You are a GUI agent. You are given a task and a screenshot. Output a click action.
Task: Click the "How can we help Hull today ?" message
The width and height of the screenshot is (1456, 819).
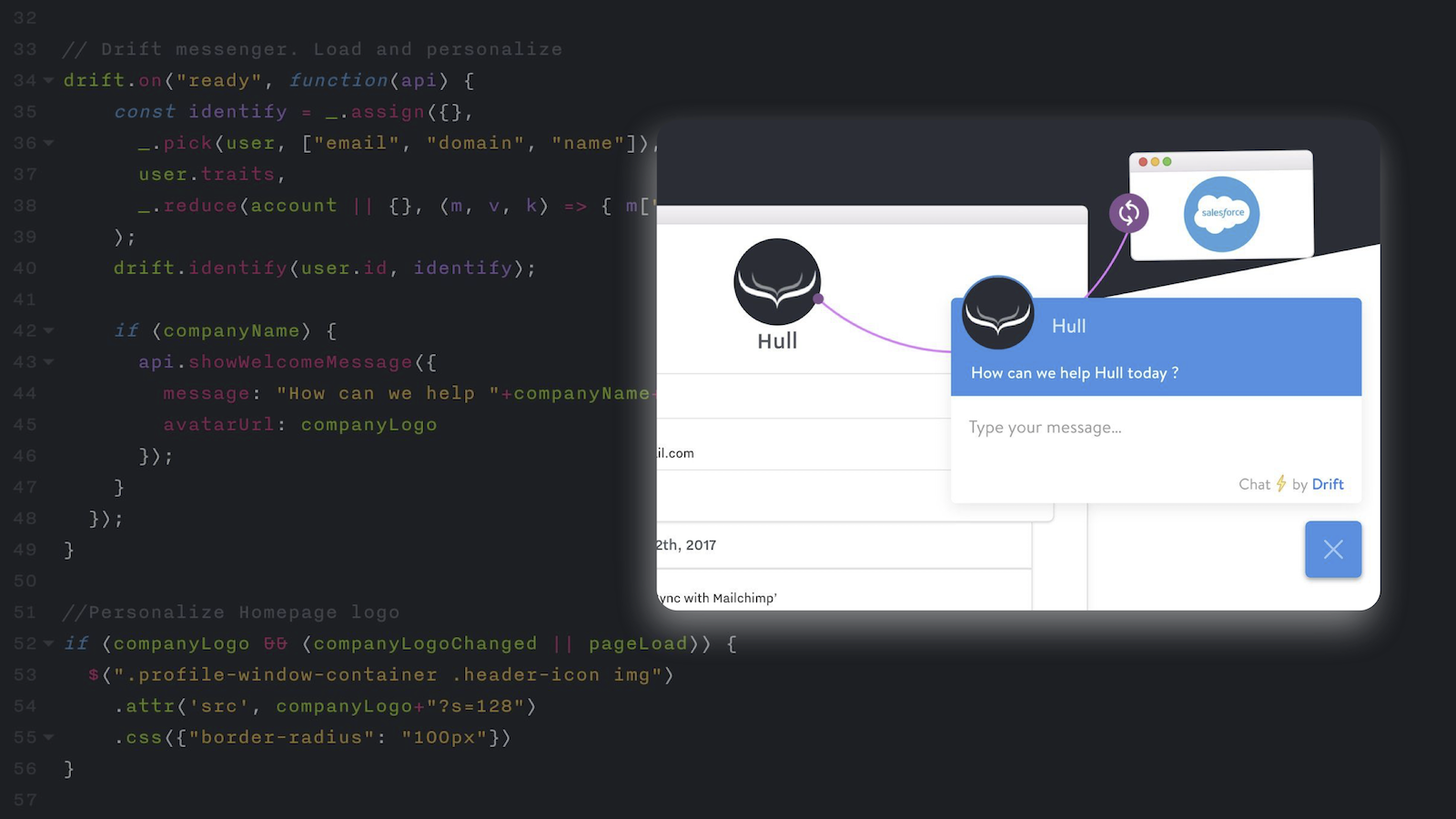pyautogui.click(x=1075, y=373)
